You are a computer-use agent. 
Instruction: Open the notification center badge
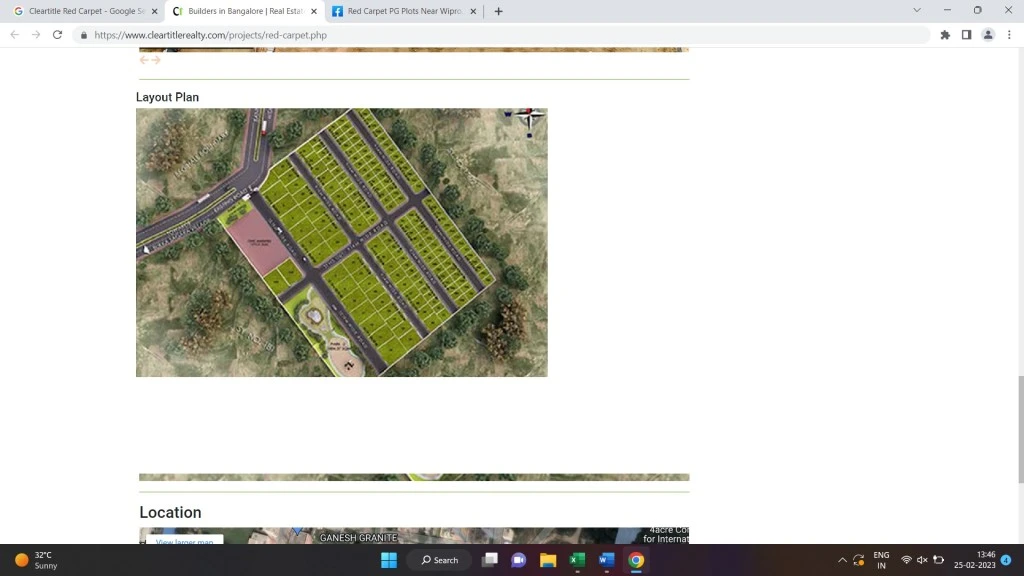point(1006,560)
